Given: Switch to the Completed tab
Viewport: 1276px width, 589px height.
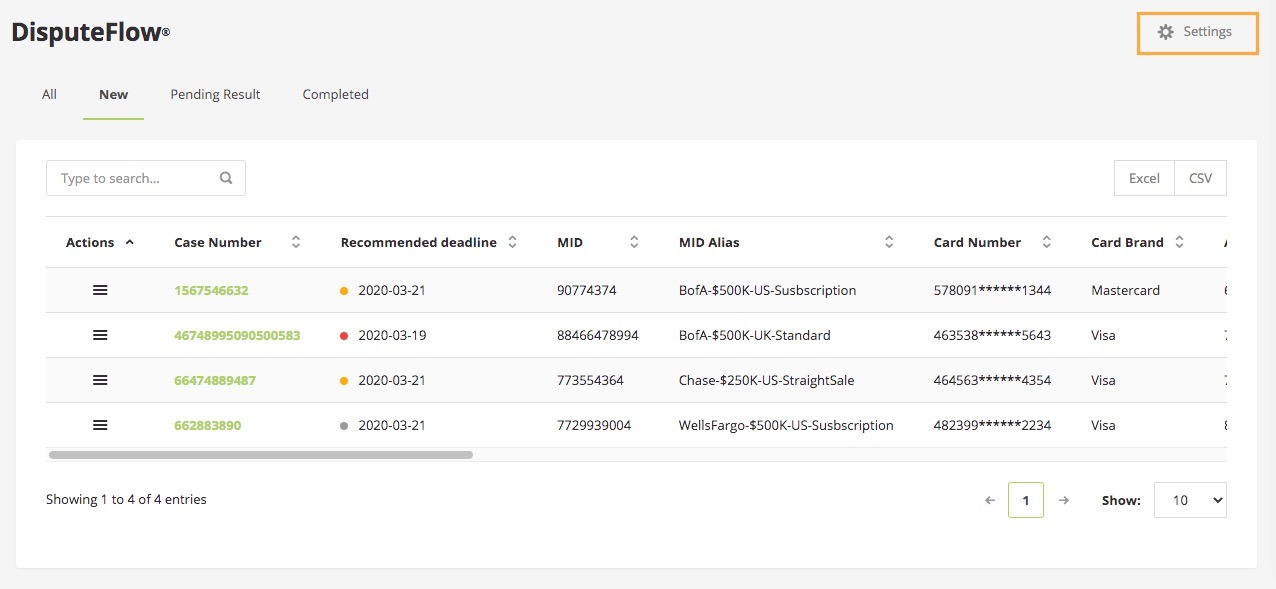Looking at the screenshot, I should tap(335, 93).
